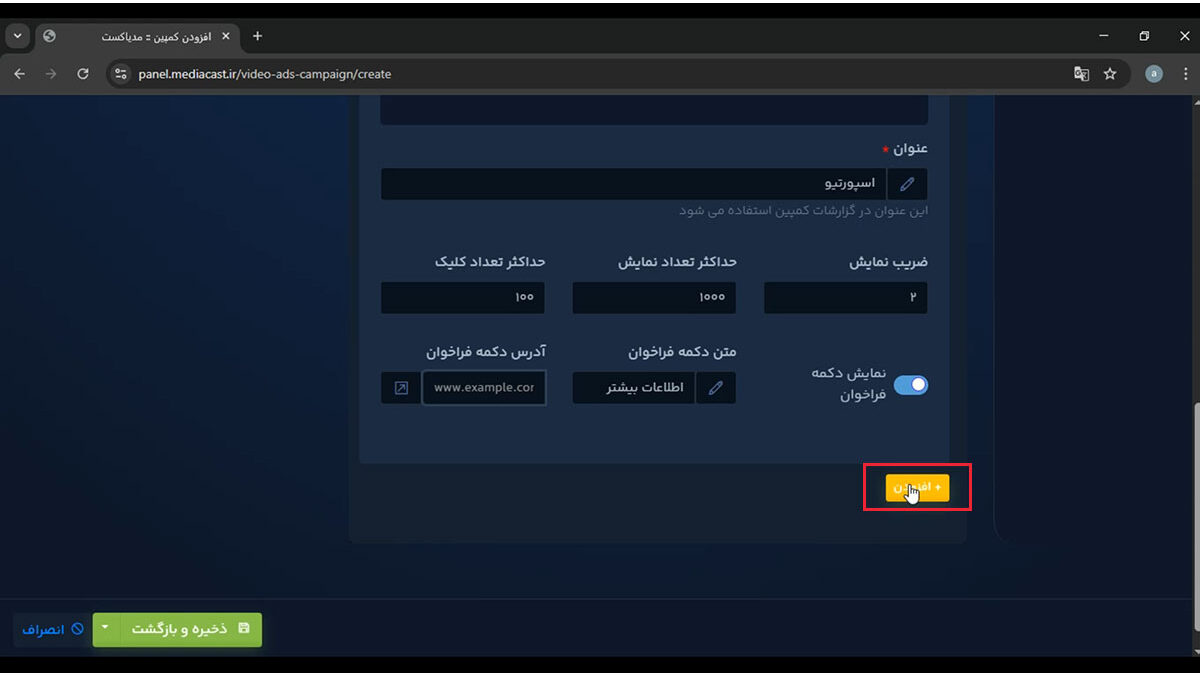Open a new browser tab

coord(257,36)
